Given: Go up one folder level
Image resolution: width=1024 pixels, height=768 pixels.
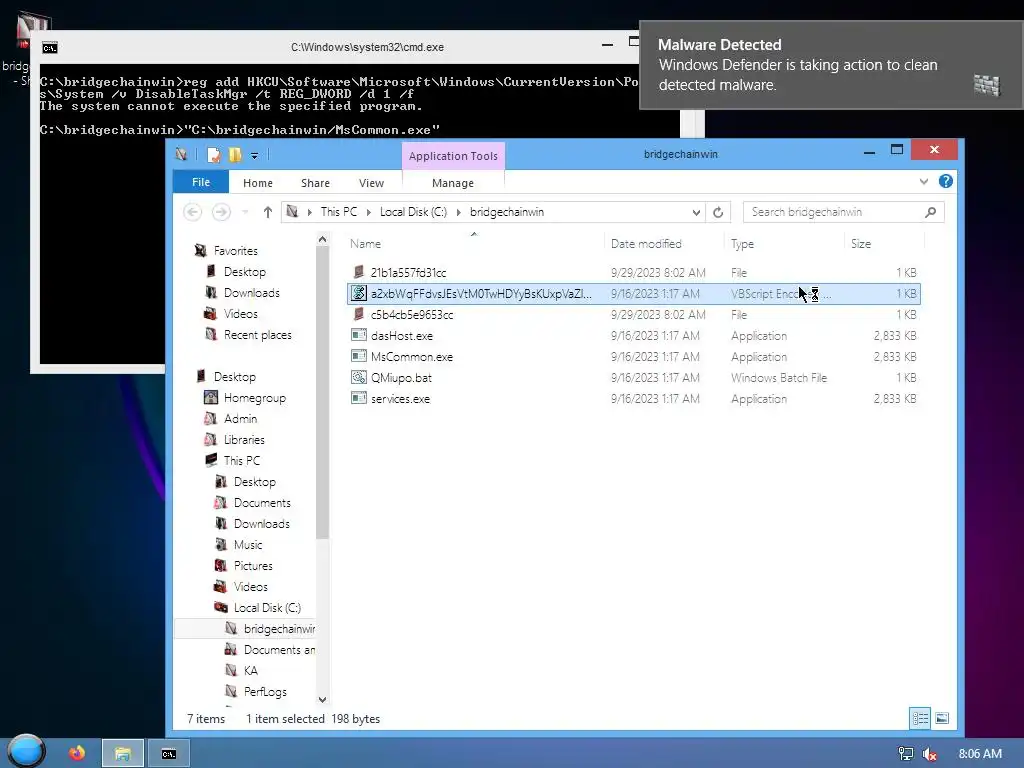Looking at the screenshot, I should (267, 212).
